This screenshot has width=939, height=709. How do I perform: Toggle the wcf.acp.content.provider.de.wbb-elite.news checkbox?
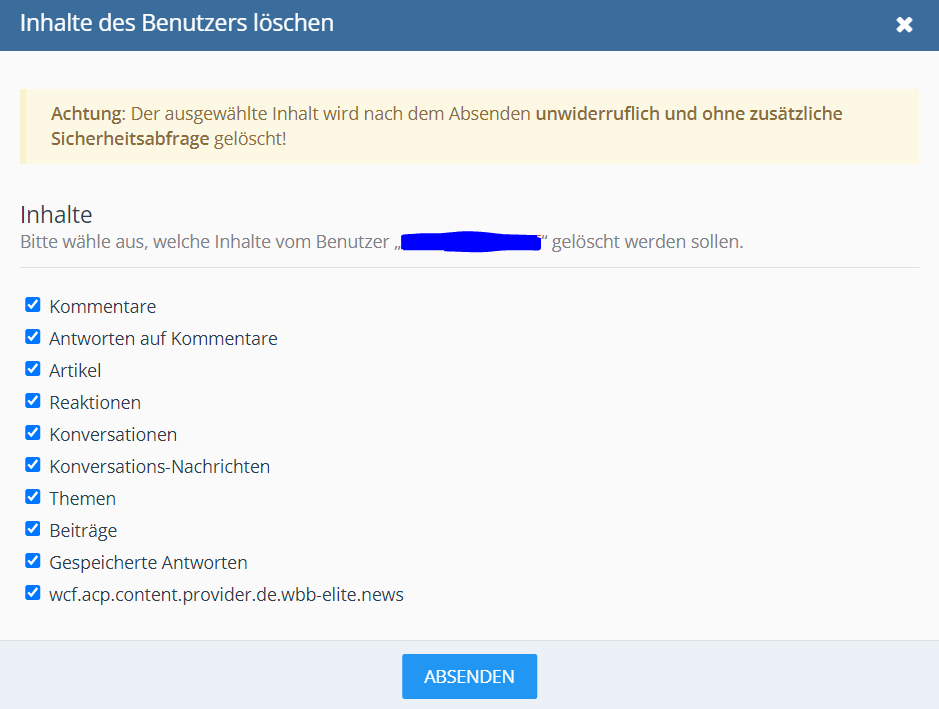coord(33,593)
